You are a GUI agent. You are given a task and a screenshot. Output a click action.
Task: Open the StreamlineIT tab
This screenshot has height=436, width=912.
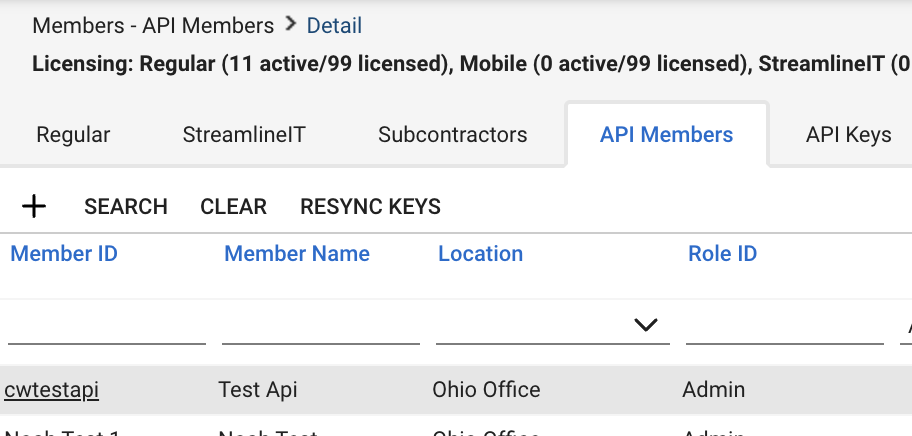tap(244, 134)
